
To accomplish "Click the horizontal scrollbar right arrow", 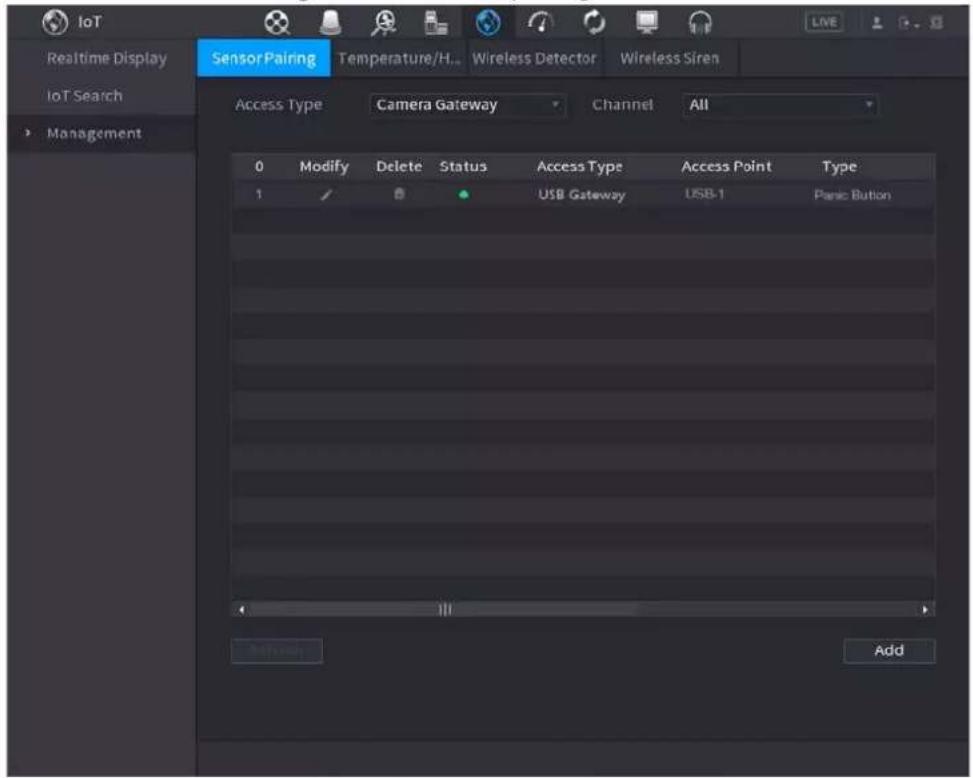I will (x=925, y=610).
